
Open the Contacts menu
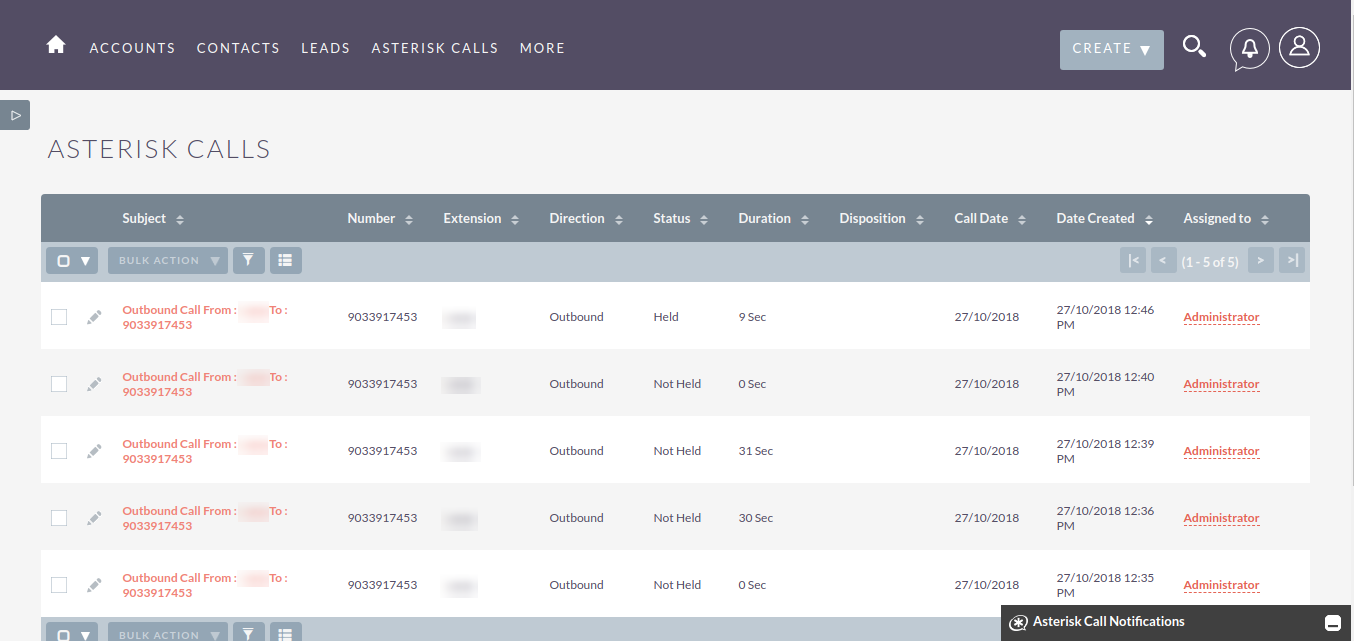click(238, 48)
